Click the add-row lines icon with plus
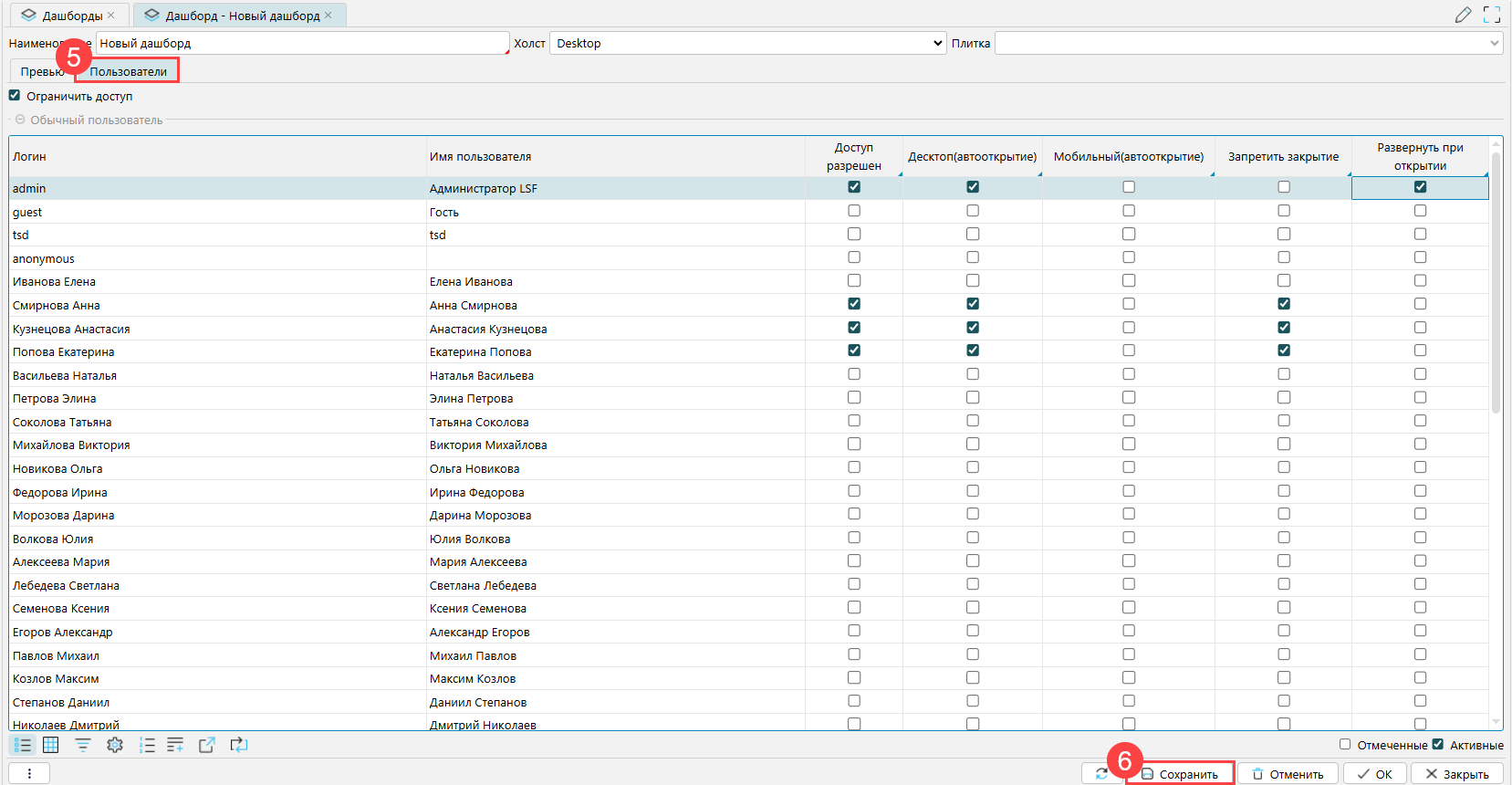The height and width of the screenshot is (785, 1512). tap(175, 745)
